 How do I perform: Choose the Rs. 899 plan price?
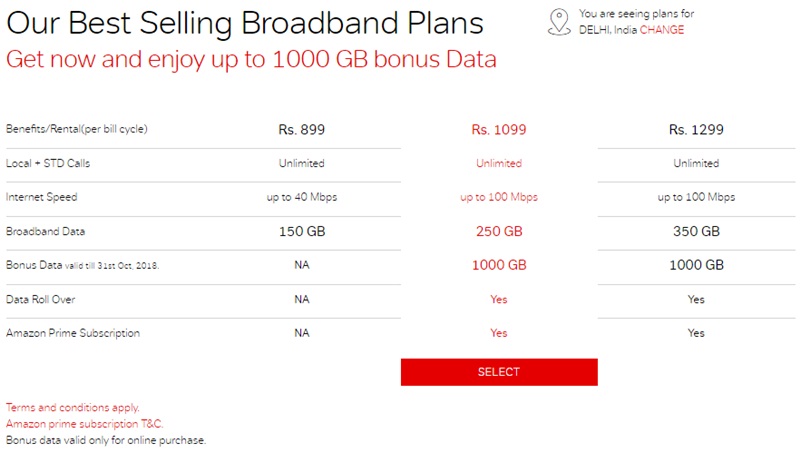point(302,130)
